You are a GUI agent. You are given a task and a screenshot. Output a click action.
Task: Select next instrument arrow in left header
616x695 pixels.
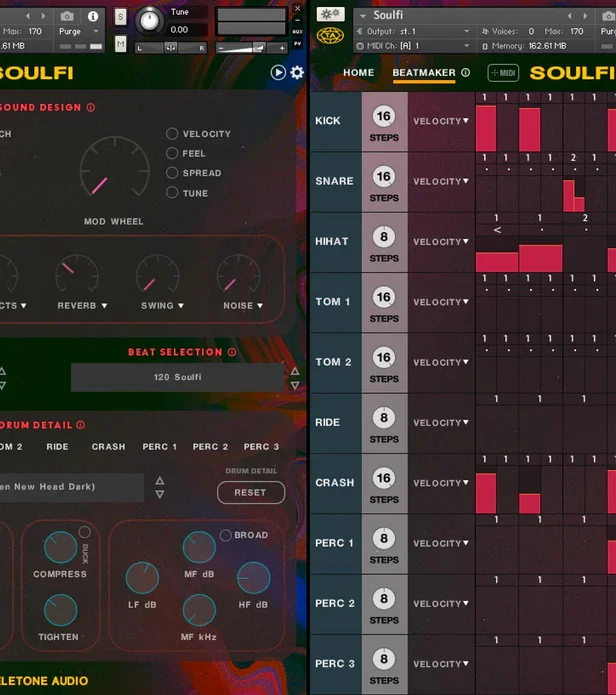click(43, 16)
